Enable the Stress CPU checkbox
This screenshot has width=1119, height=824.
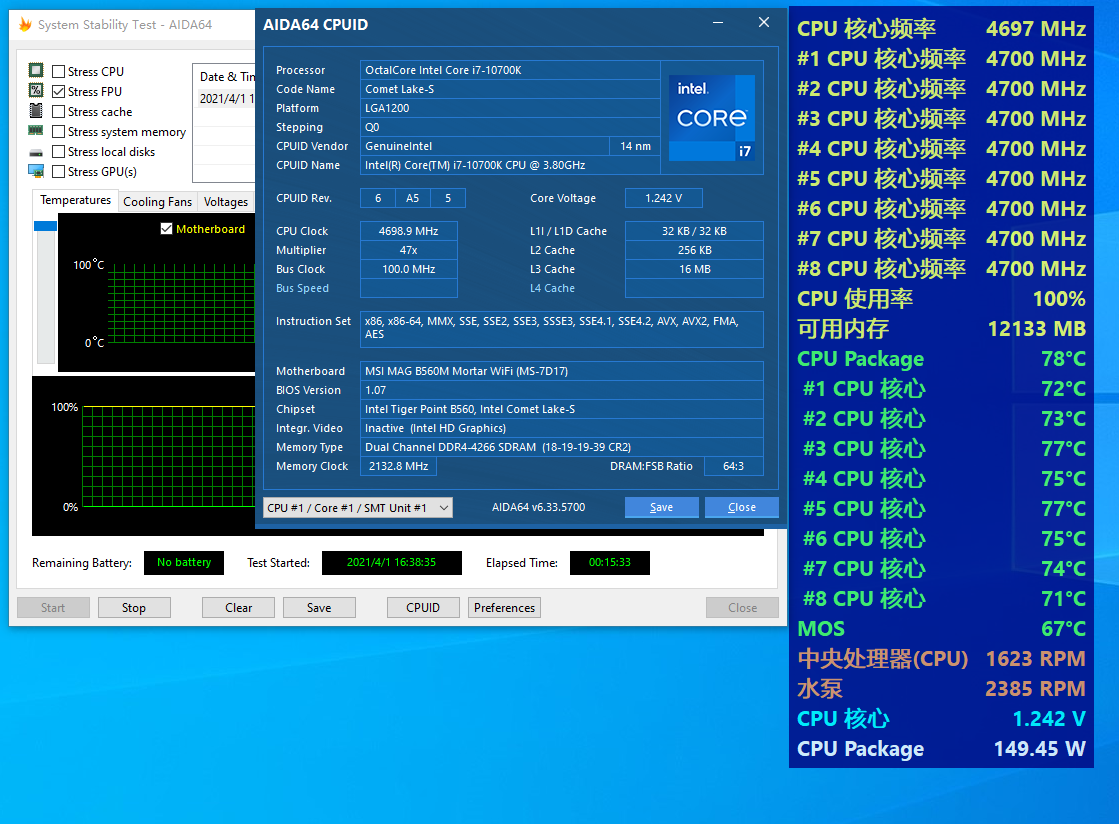[59, 72]
